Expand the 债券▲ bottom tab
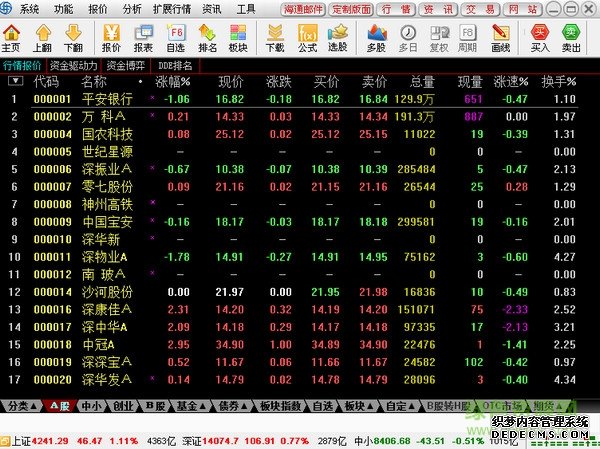The width and height of the screenshot is (600, 449). pyautogui.click(x=233, y=406)
